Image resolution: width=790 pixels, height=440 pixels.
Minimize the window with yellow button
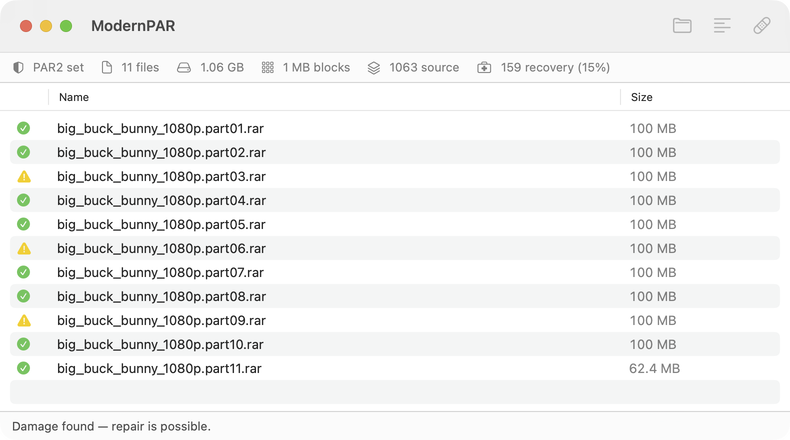point(46,26)
